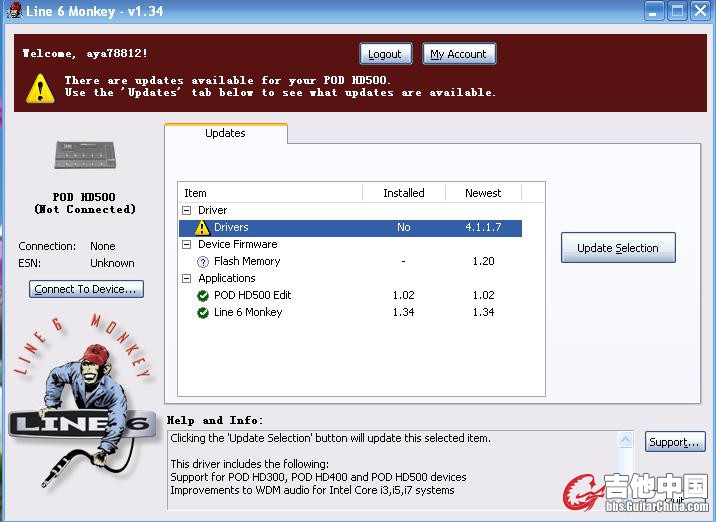Click the Connection 'None' value
716x522 pixels.
103,247
